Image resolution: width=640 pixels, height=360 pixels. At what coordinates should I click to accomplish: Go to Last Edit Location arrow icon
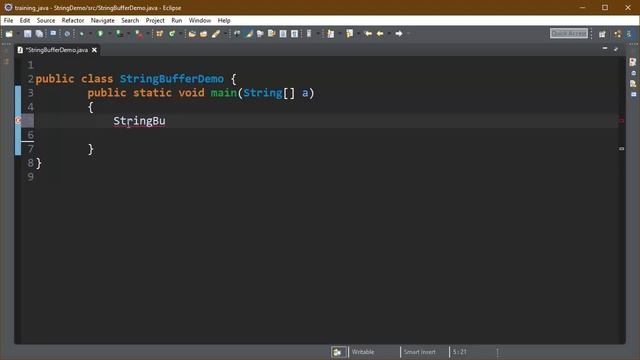point(368,33)
